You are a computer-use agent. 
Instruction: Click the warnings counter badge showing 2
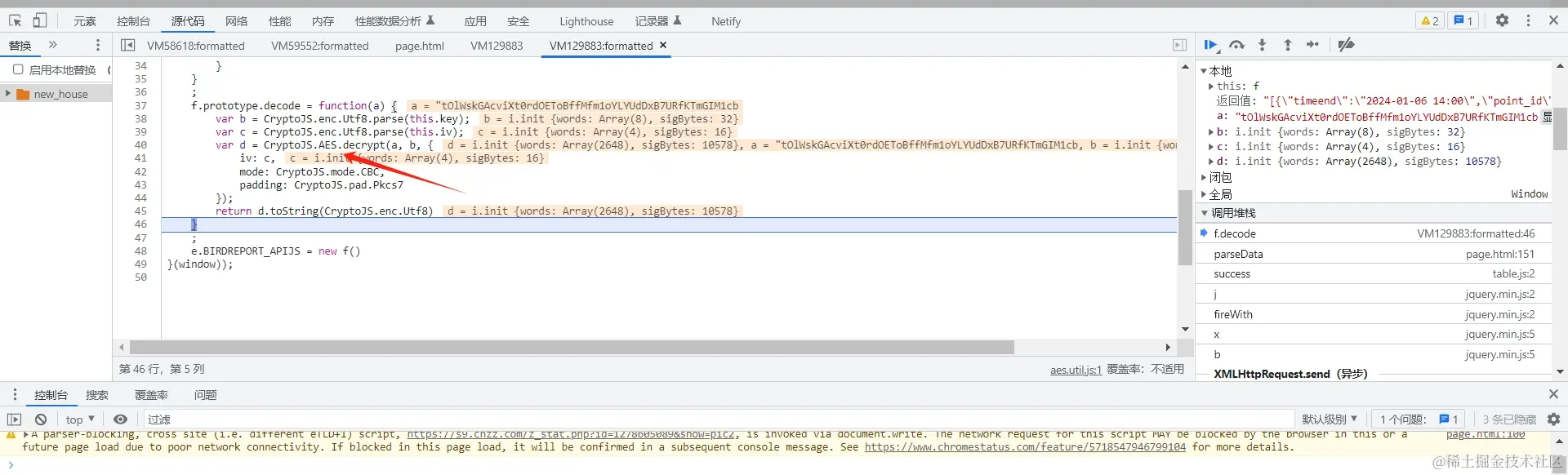click(x=1430, y=20)
